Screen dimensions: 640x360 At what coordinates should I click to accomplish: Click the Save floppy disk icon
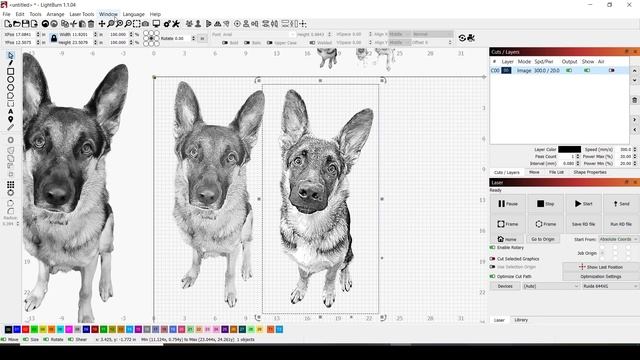pyautogui.click(x=25, y=24)
